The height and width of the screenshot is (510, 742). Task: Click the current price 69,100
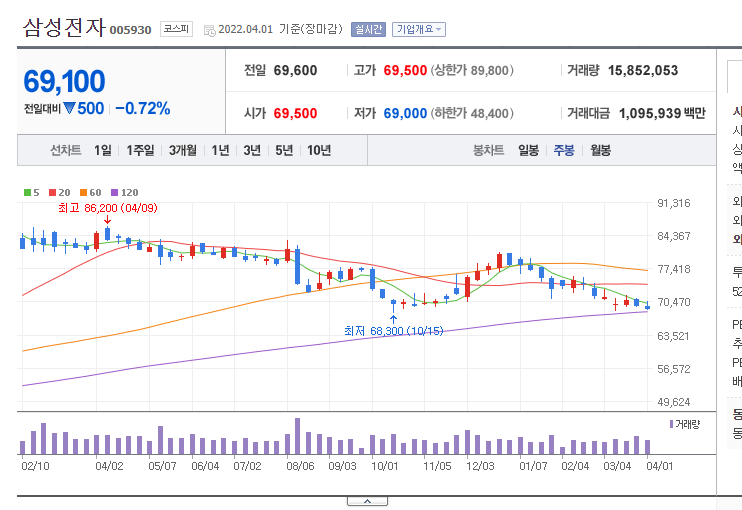point(64,81)
